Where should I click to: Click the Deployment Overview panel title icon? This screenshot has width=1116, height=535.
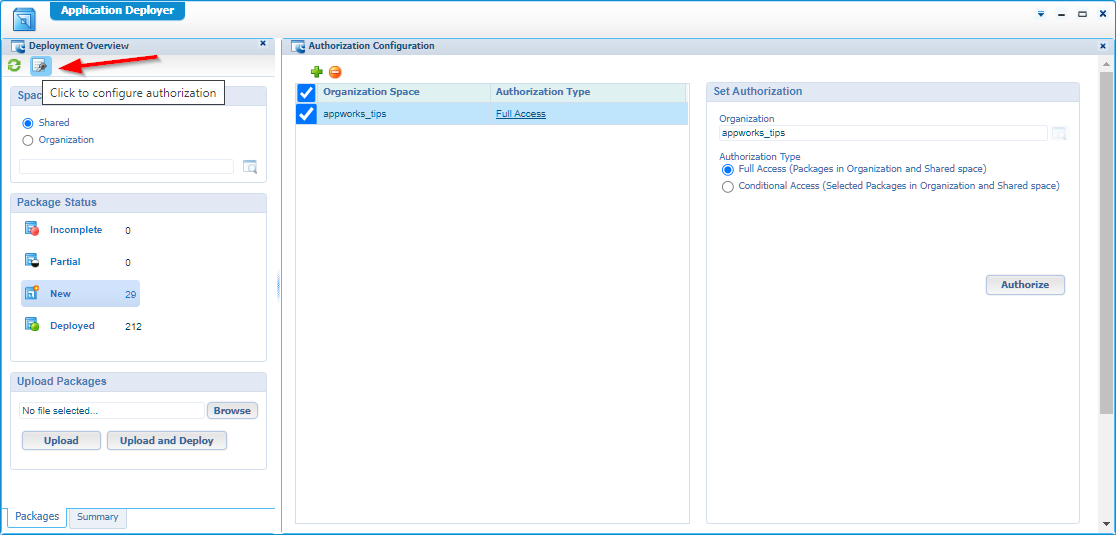18,46
